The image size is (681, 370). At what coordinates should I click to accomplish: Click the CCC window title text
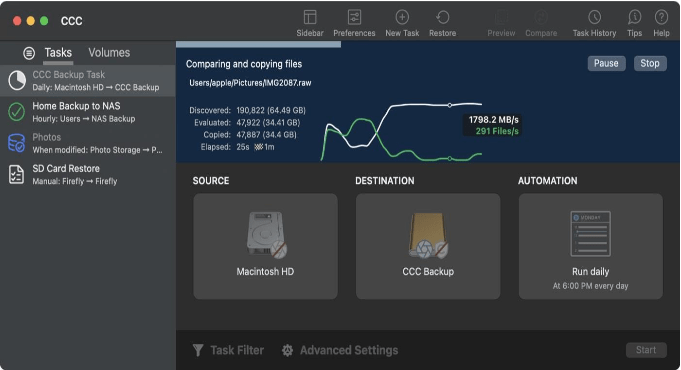point(72,21)
